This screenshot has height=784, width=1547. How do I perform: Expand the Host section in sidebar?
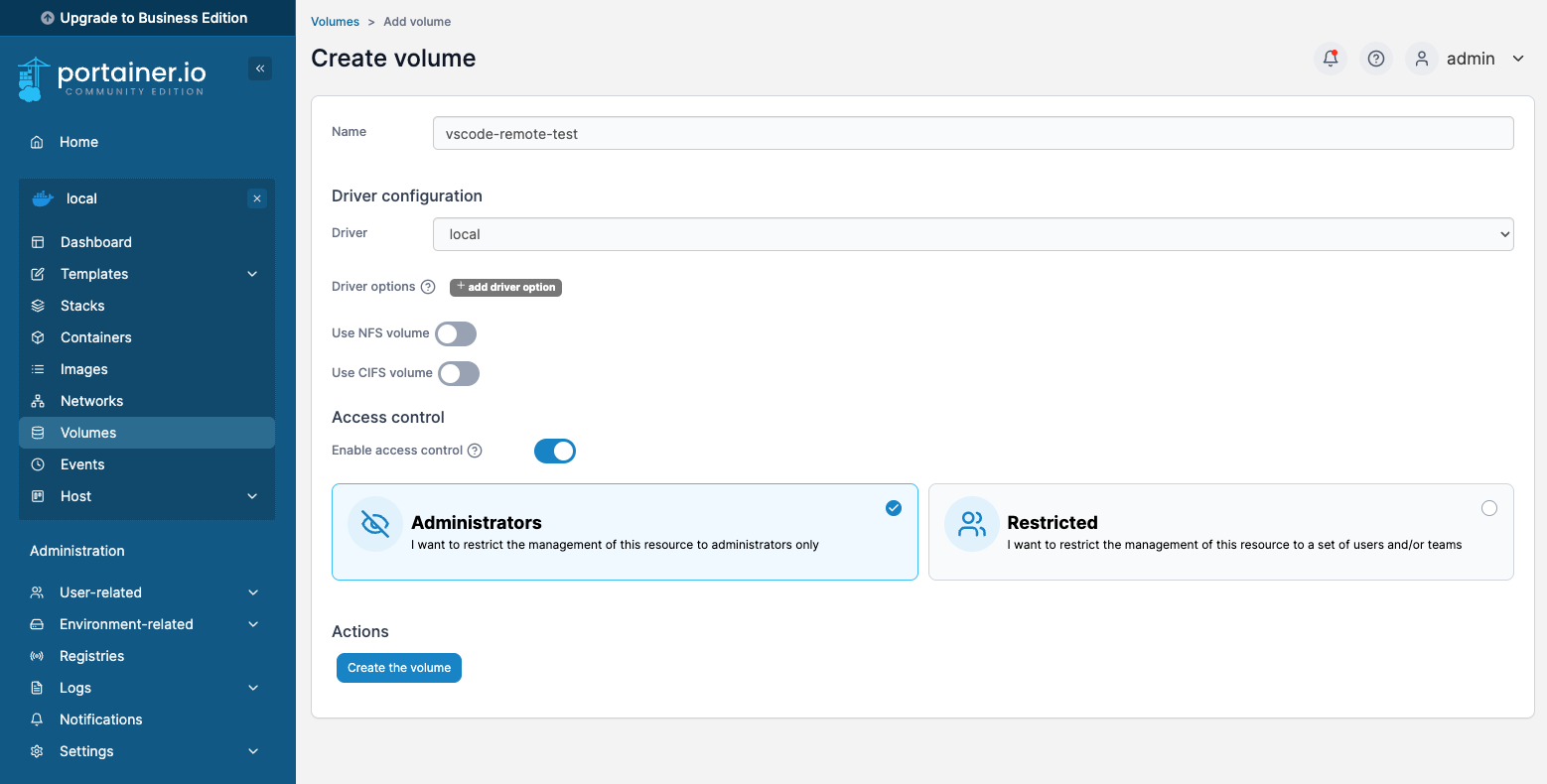click(75, 496)
